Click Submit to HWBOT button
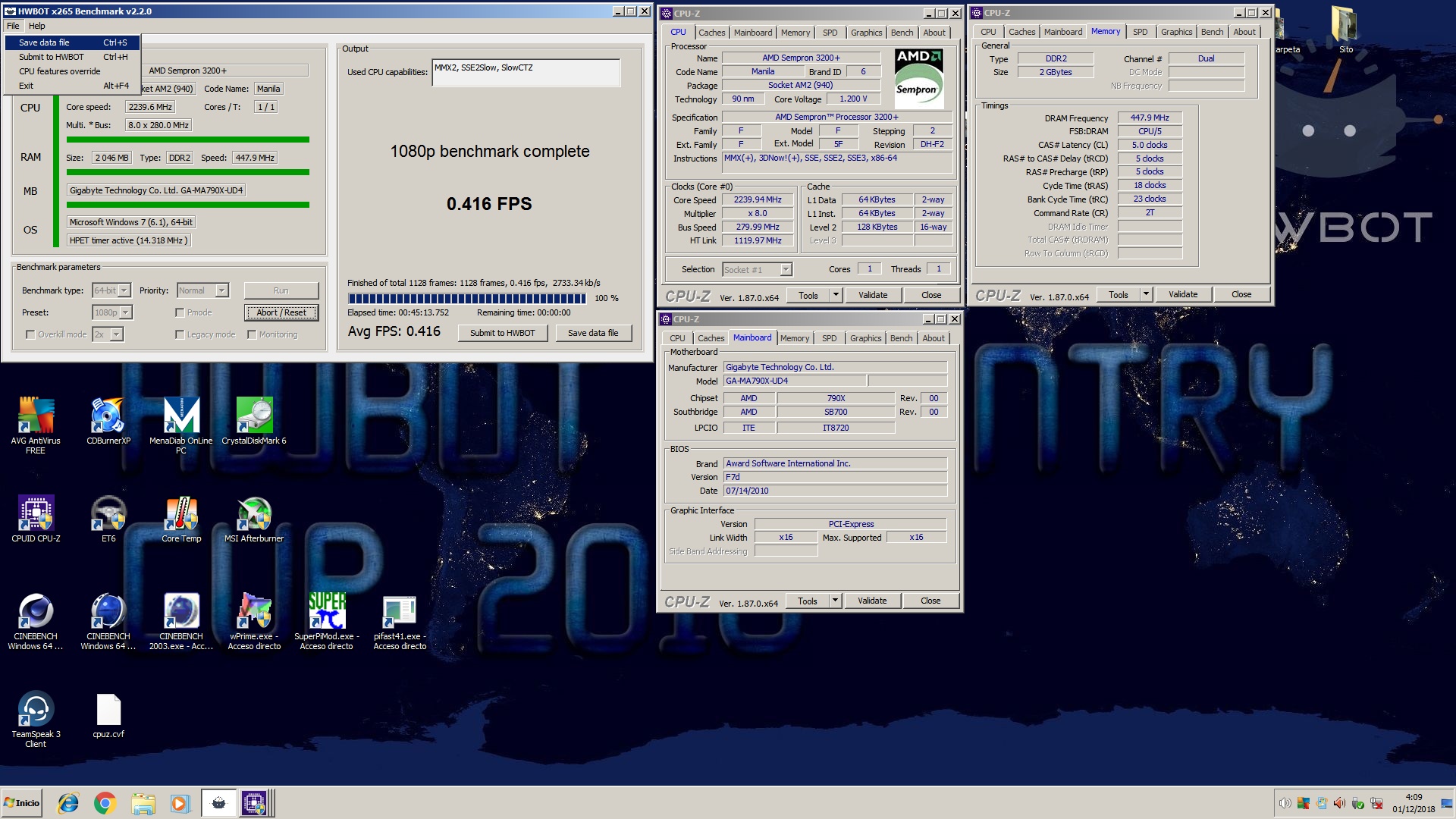The height and width of the screenshot is (819, 1456). [x=502, y=333]
